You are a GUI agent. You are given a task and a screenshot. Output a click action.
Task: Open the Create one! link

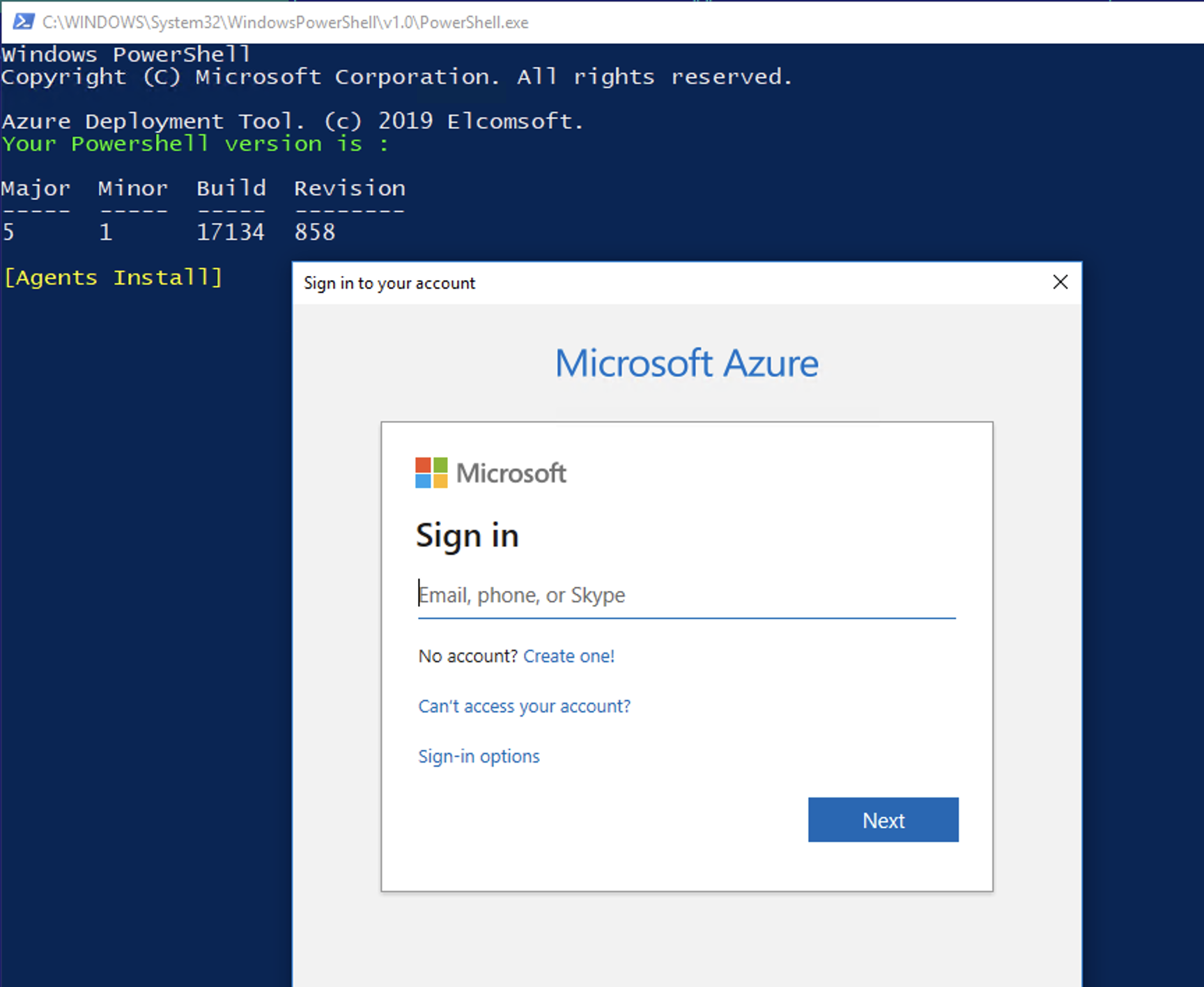coord(569,656)
